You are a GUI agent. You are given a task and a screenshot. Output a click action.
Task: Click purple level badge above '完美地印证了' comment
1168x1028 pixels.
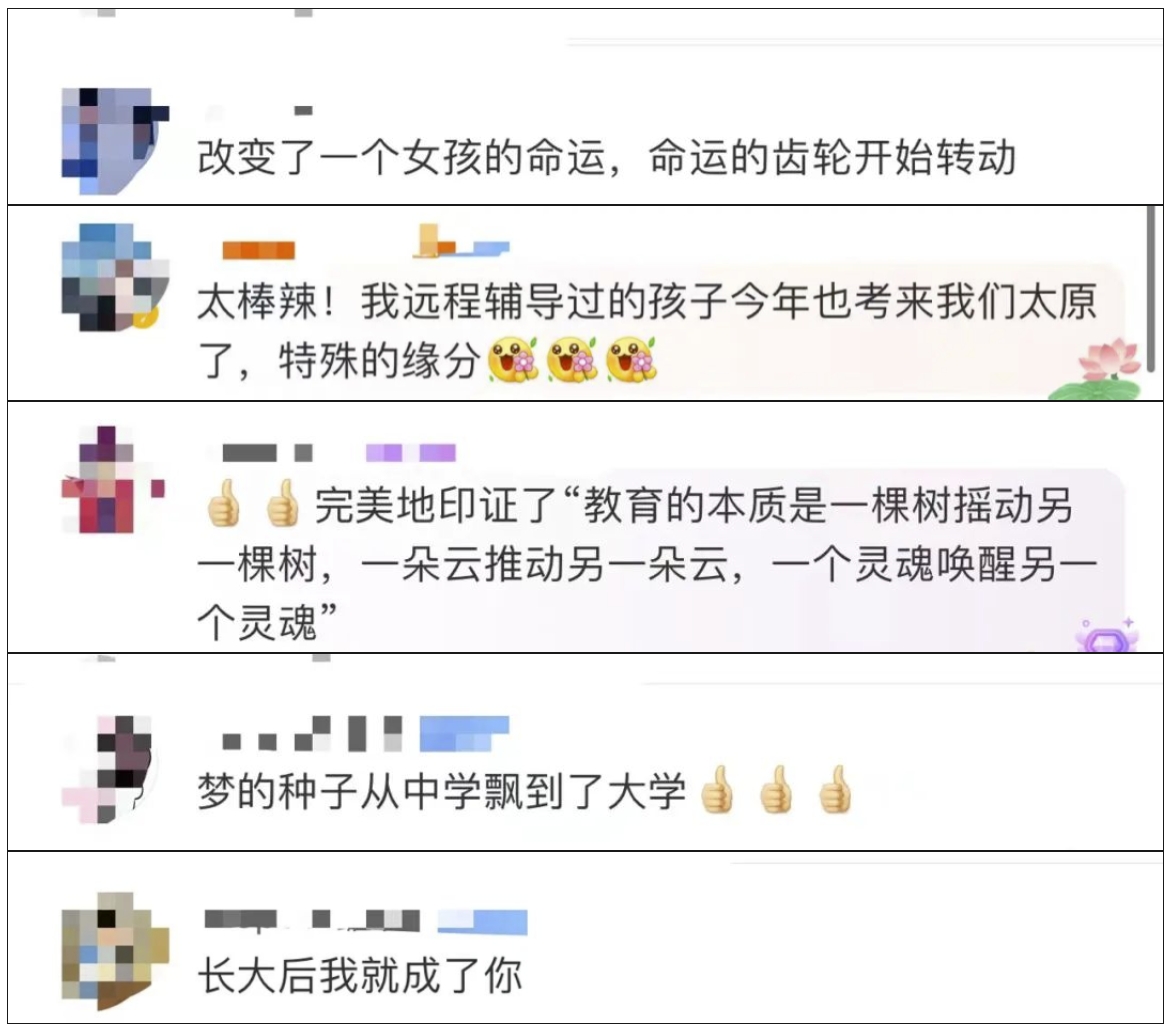pyautogui.click(x=410, y=452)
